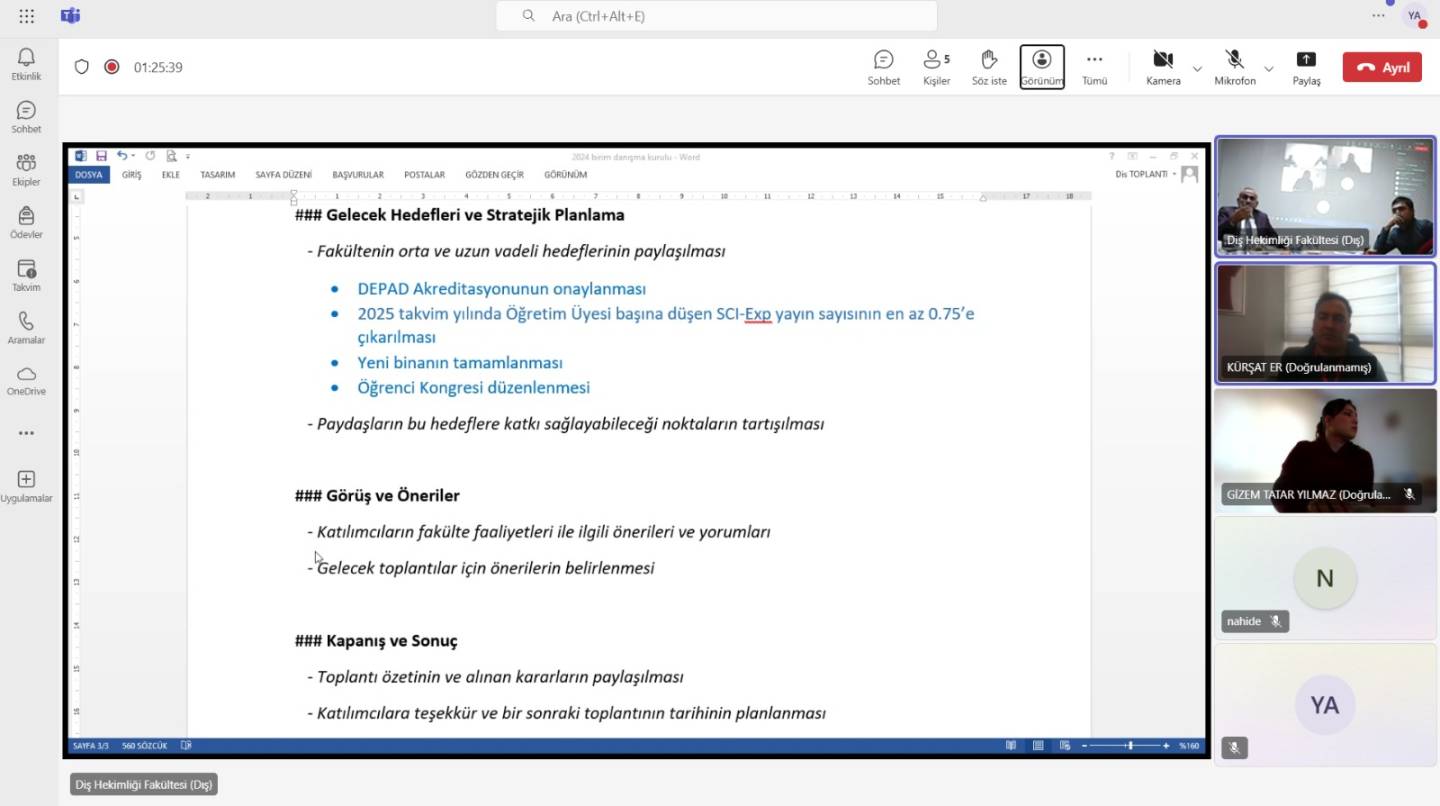Screen dimensions: 1440x806
Task: Toggle the Kamera camera on
Action: click(x=1163, y=67)
